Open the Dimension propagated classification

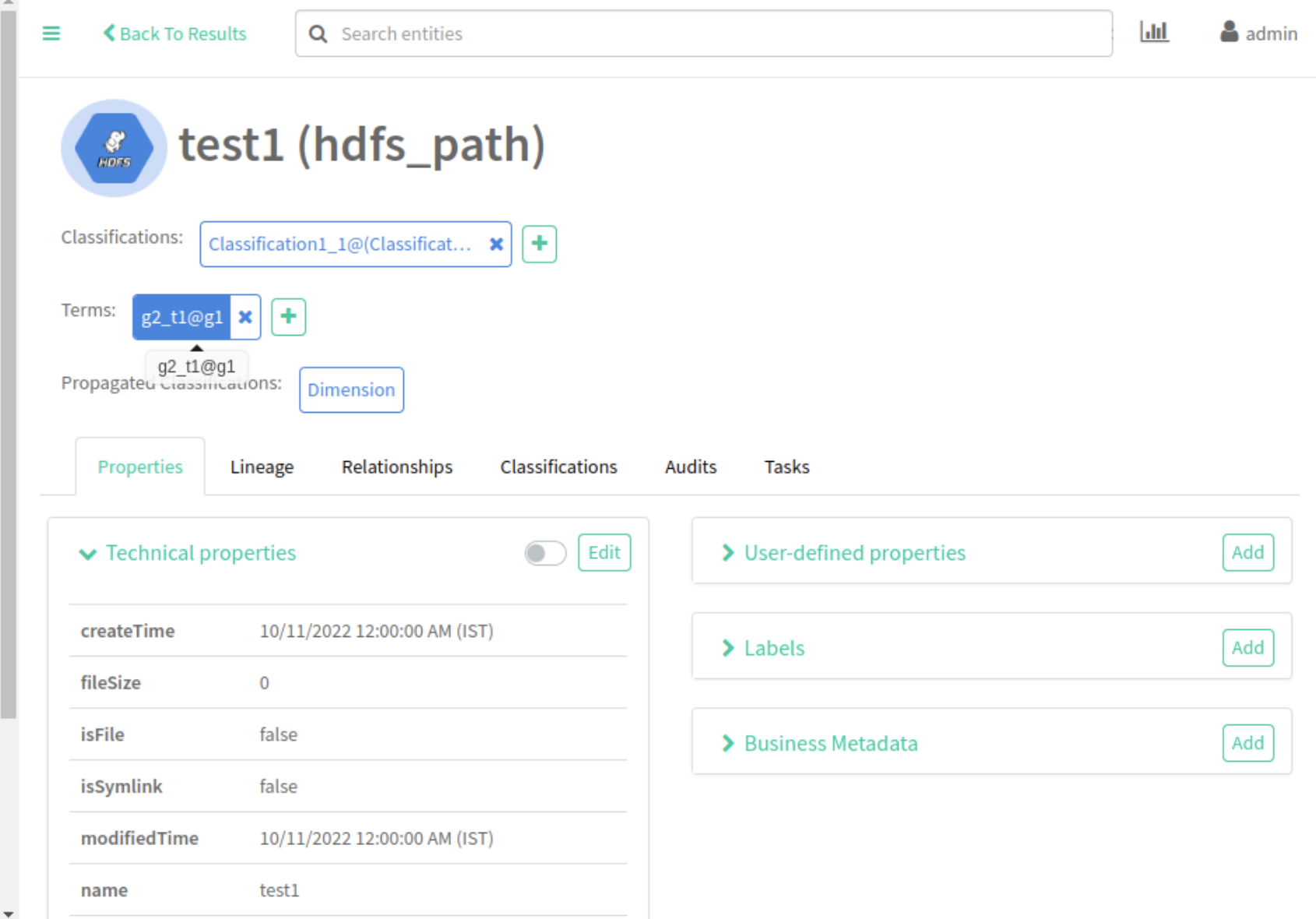[x=351, y=390]
